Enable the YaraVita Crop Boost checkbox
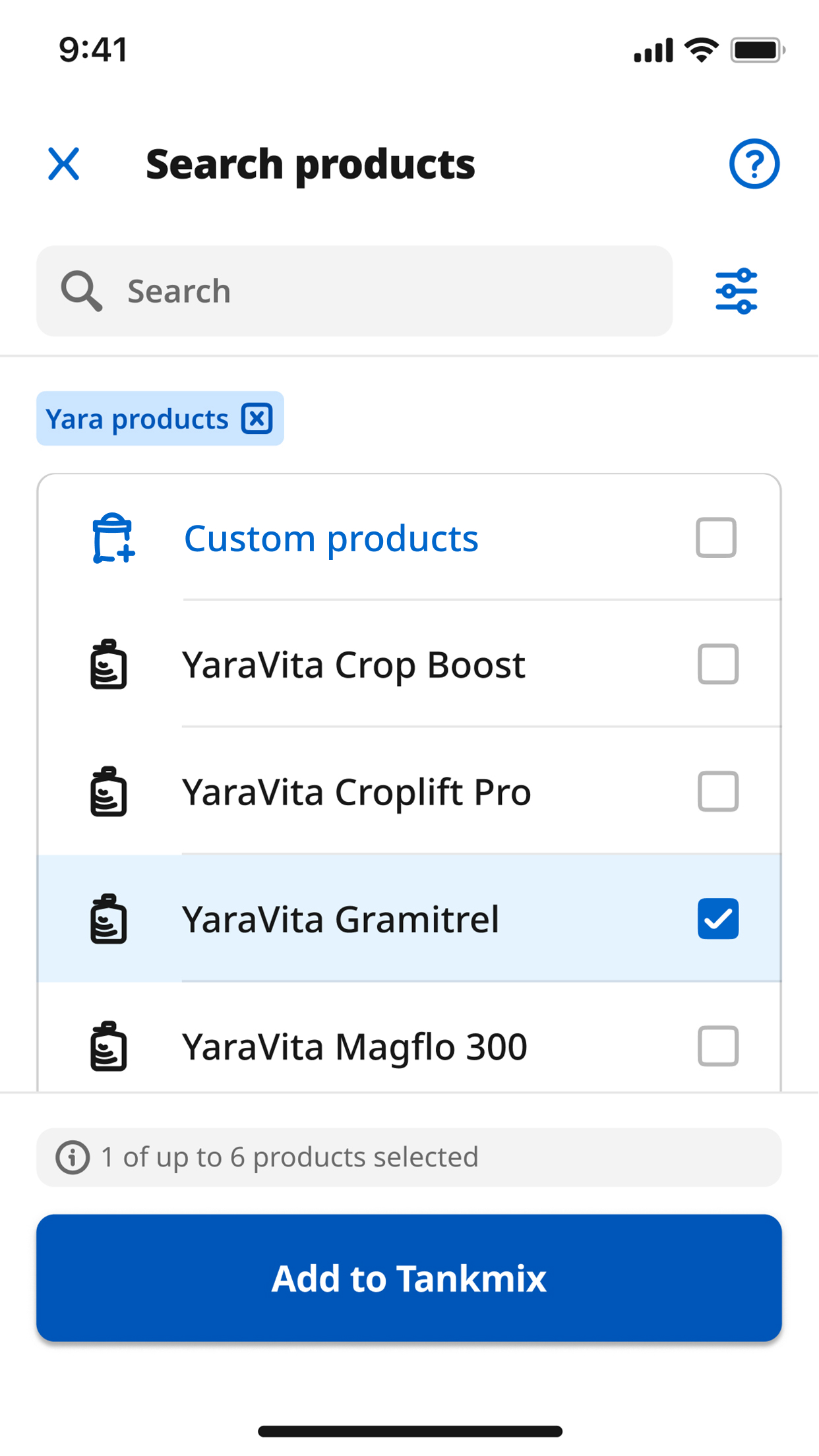This screenshot has height=1456, width=819. (717, 664)
